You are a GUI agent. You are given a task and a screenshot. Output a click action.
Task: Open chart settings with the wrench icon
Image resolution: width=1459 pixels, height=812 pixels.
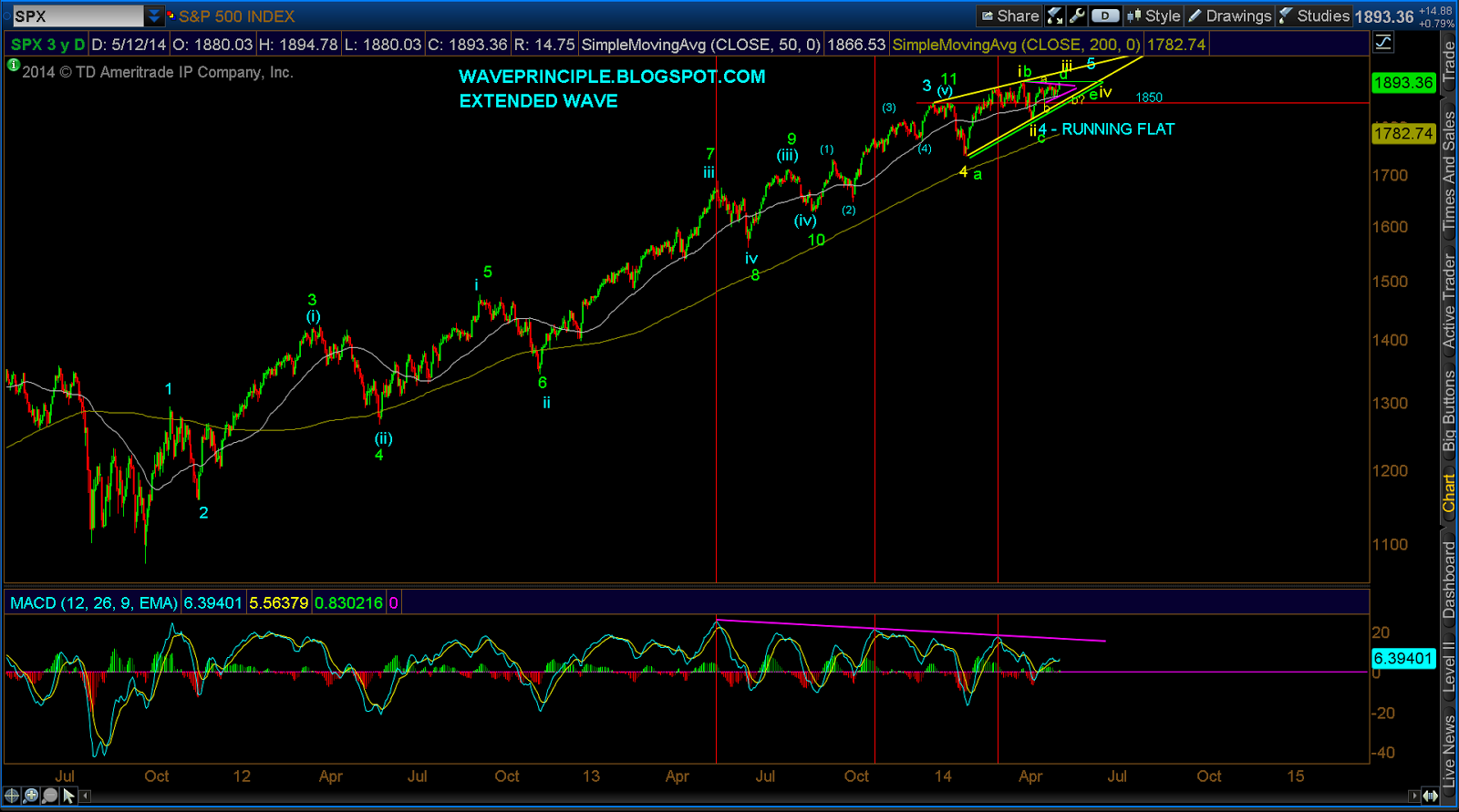point(1077,15)
